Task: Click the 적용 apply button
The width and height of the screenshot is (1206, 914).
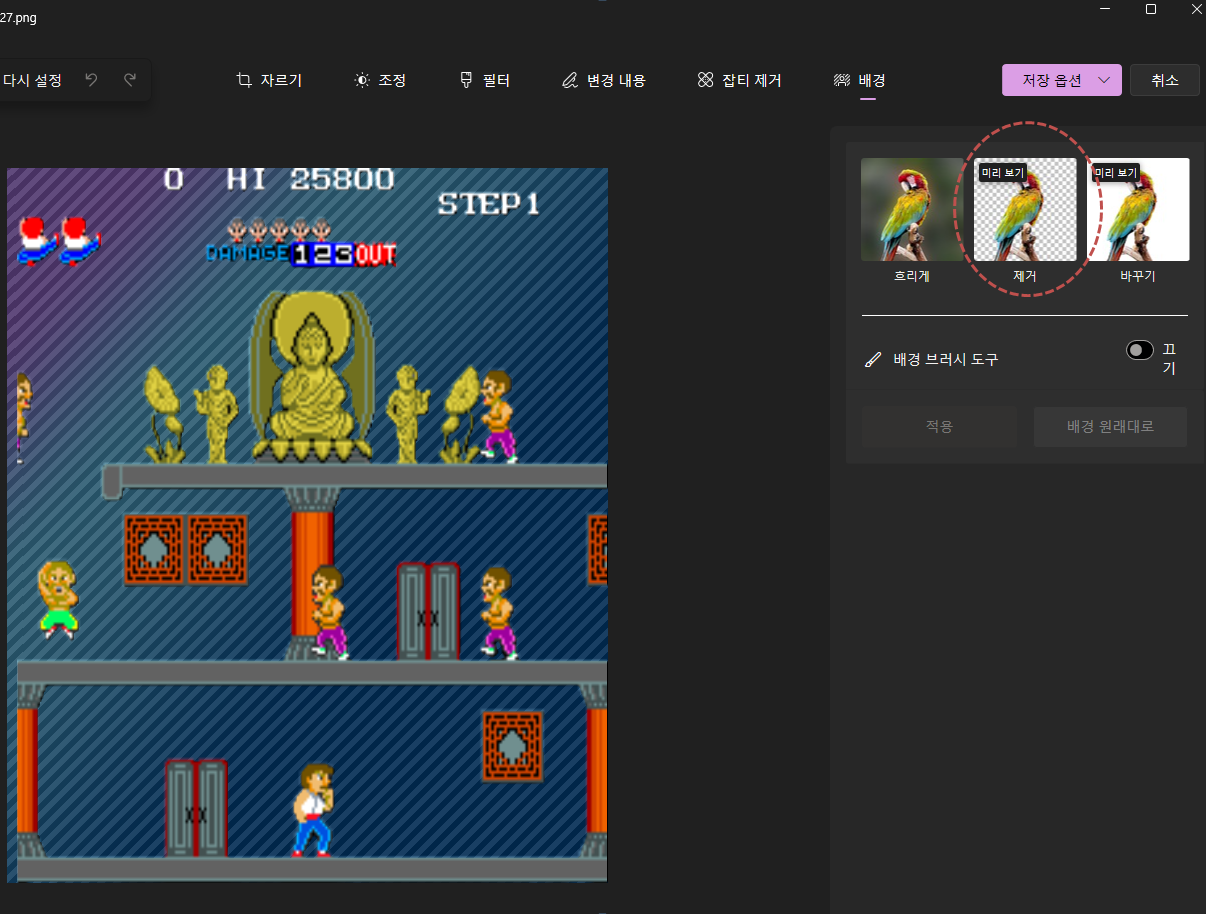Action: pos(939,426)
